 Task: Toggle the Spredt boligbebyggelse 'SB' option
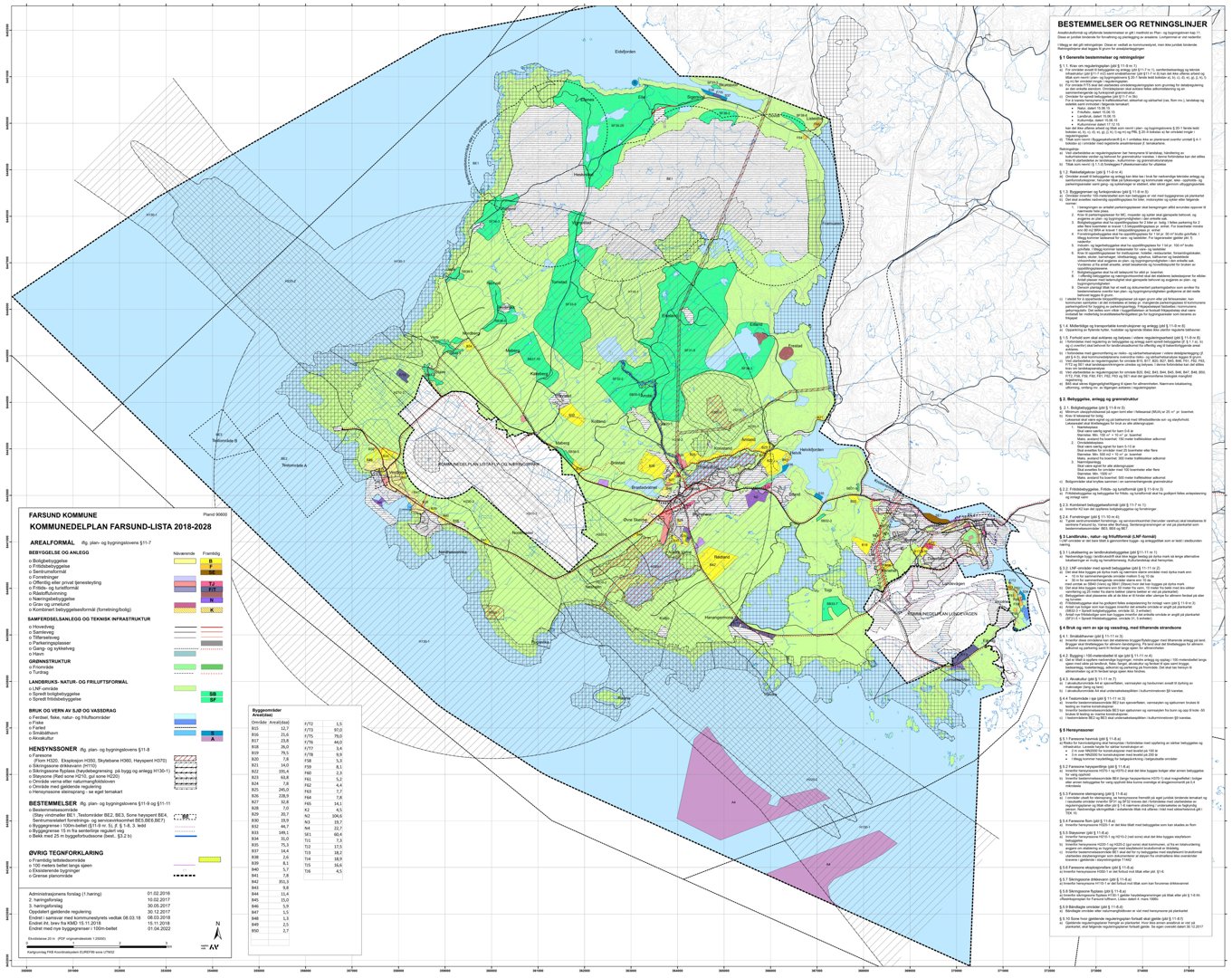pos(213,694)
